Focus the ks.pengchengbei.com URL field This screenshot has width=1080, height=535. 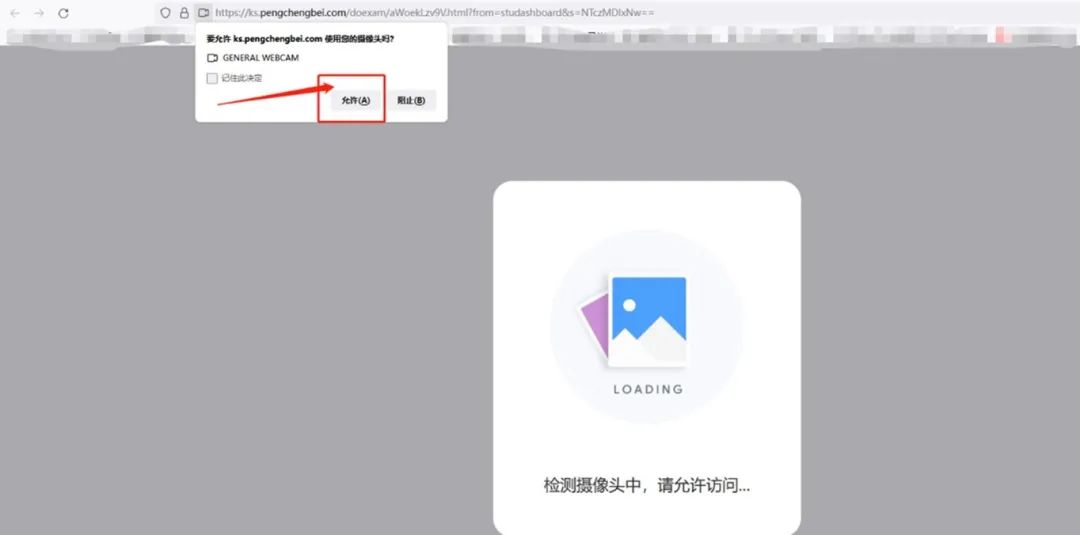click(x=435, y=12)
